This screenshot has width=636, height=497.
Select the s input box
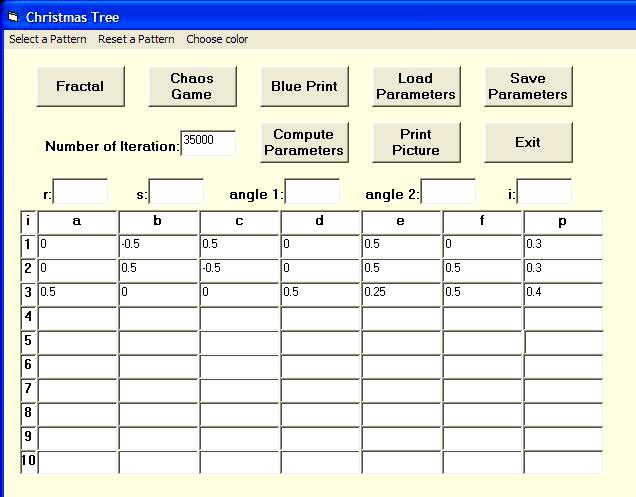176,191
